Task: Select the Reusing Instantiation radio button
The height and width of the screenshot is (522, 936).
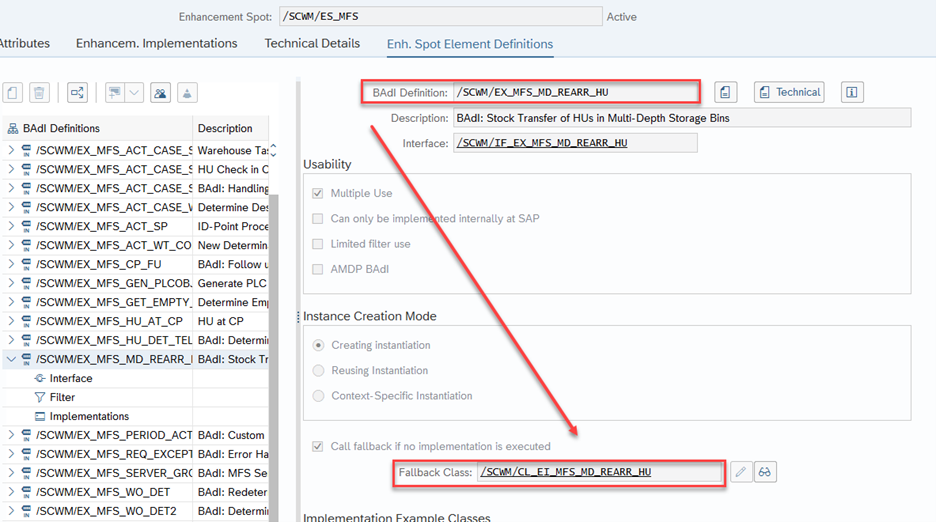Action: [319, 370]
